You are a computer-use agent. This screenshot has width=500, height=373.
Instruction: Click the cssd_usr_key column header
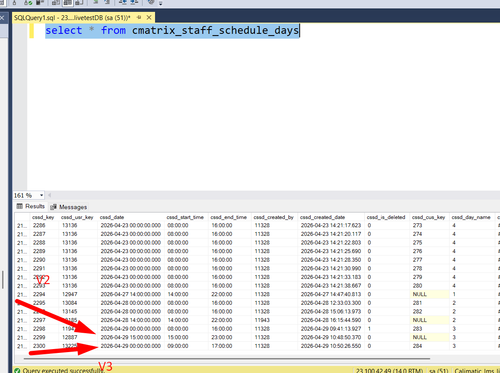[77, 217]
